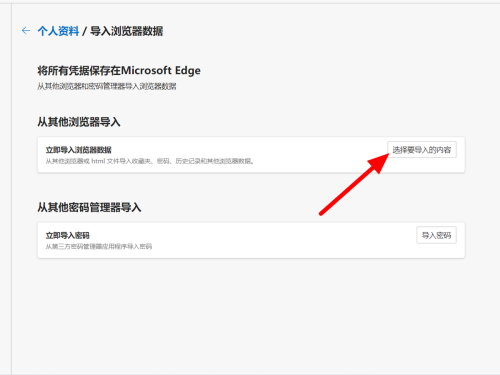Click the 将所有凭据保存在Microsoft Edge heading
This screenshot has width=500, height=375.
click(x=119, y=70)
